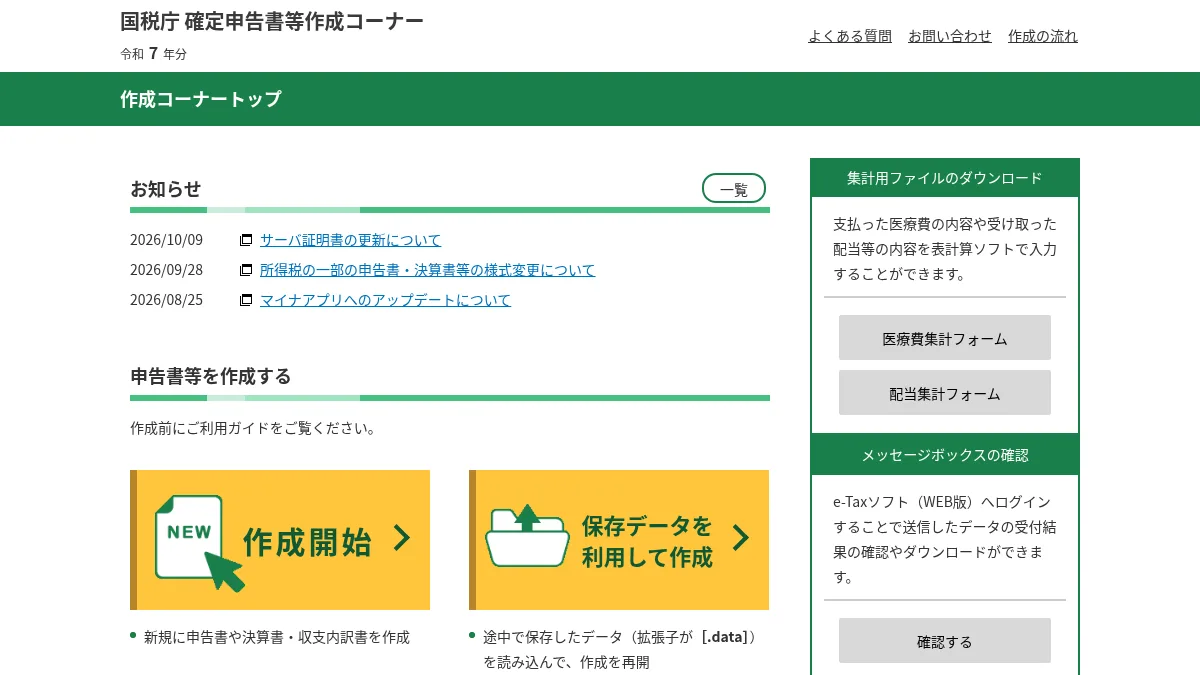Click new-window icon beside マイナアプリへのアップデート link
Screen dimensions: 1200x675
tap(246, 300)
